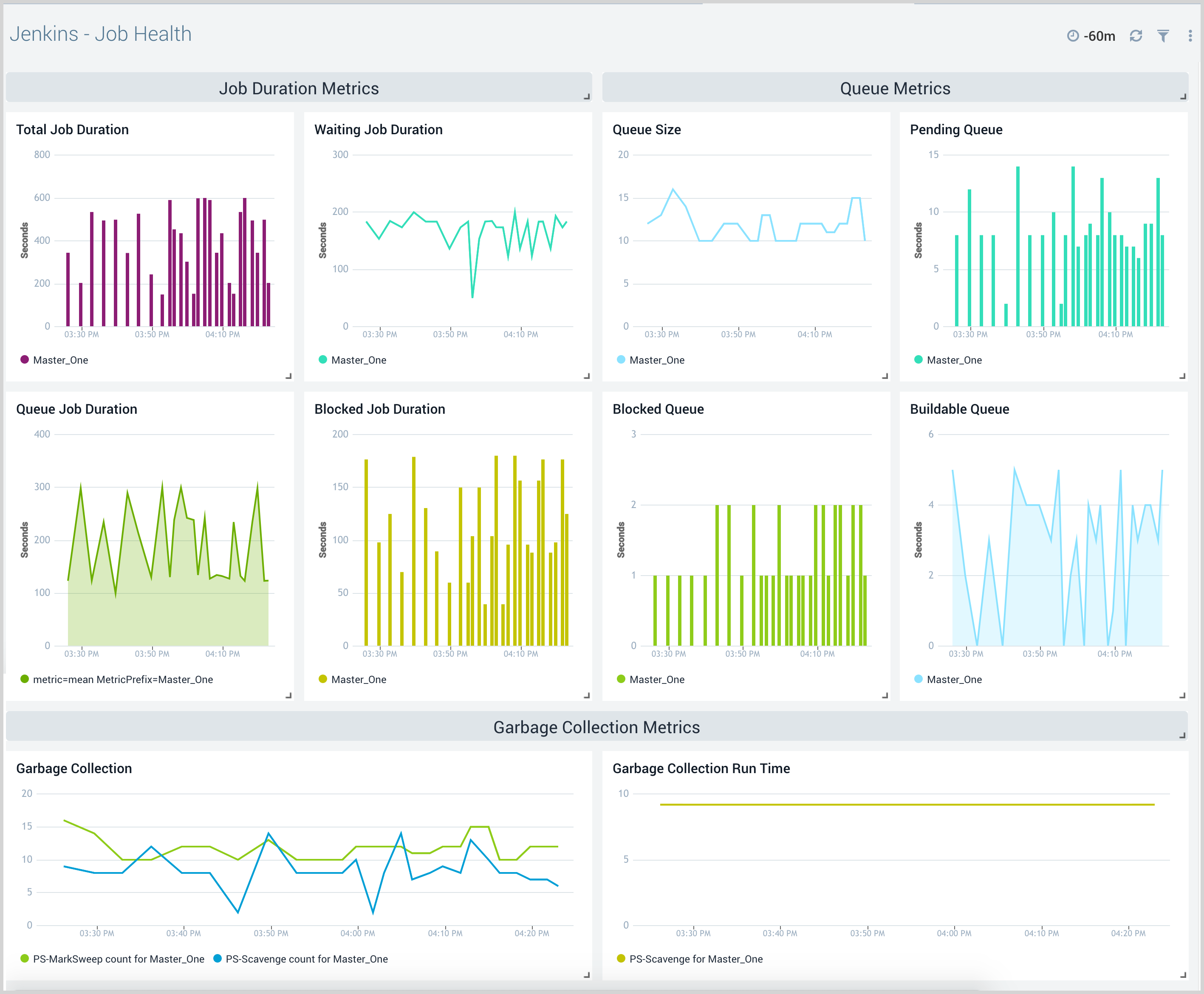Click resize handle of Total Job Duration panel

288,376
